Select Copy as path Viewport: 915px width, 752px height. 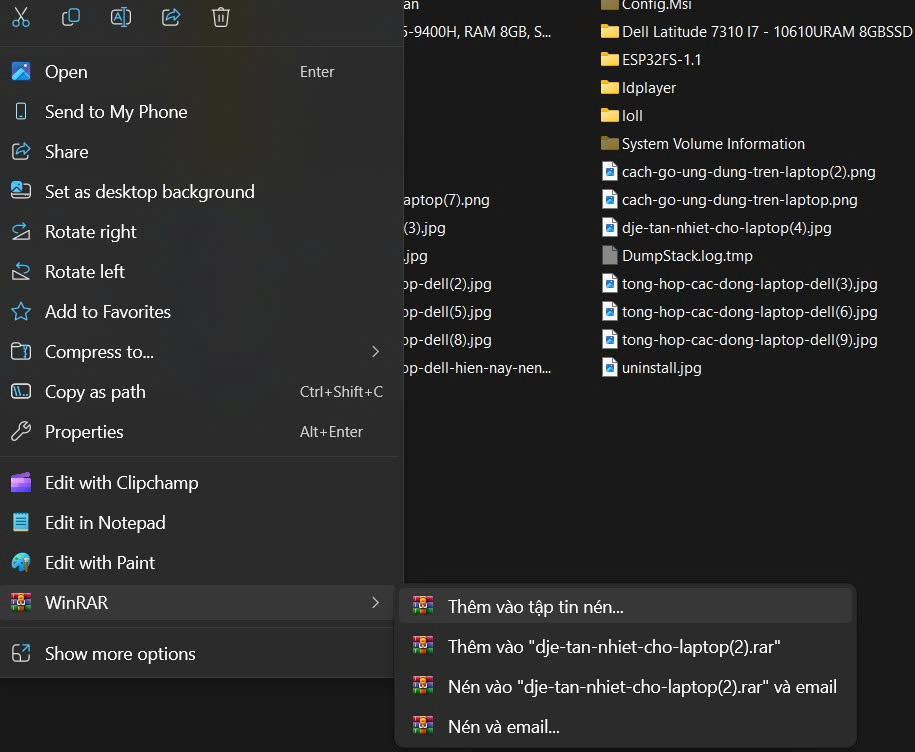[95, 392]
